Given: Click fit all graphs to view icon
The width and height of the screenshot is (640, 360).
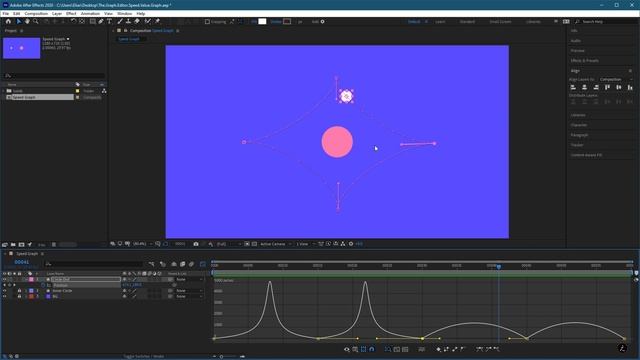Looking at the screenshot, I should click(x=405, y=349).
